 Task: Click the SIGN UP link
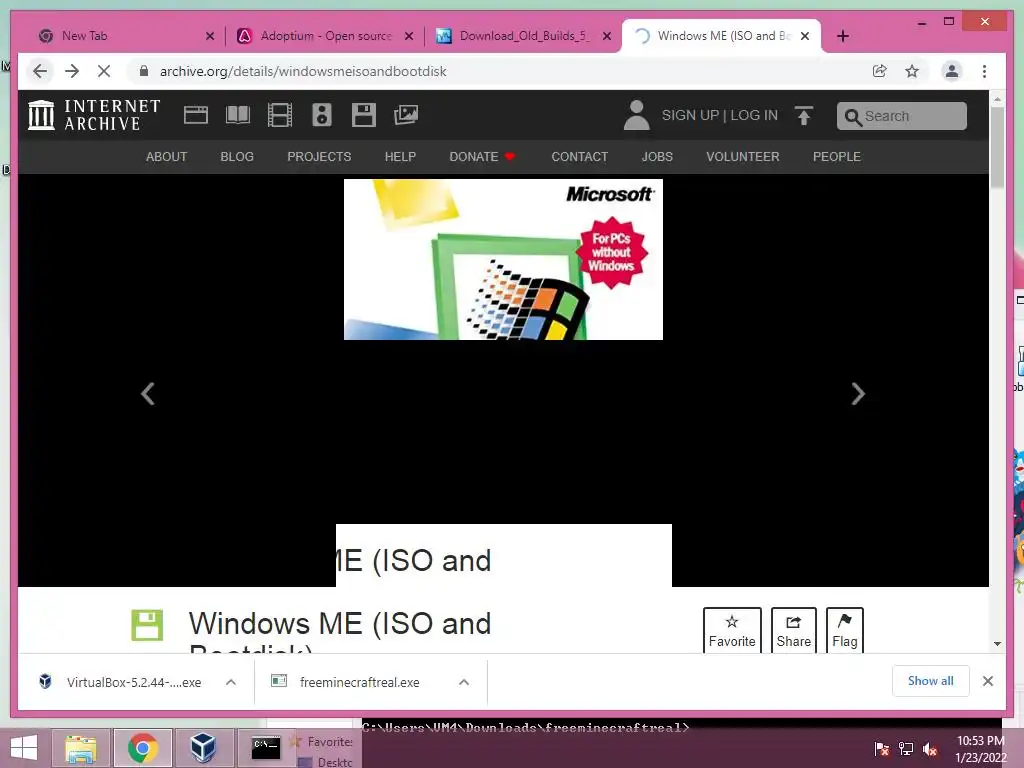pyautogui.click(x=690, y=115)
